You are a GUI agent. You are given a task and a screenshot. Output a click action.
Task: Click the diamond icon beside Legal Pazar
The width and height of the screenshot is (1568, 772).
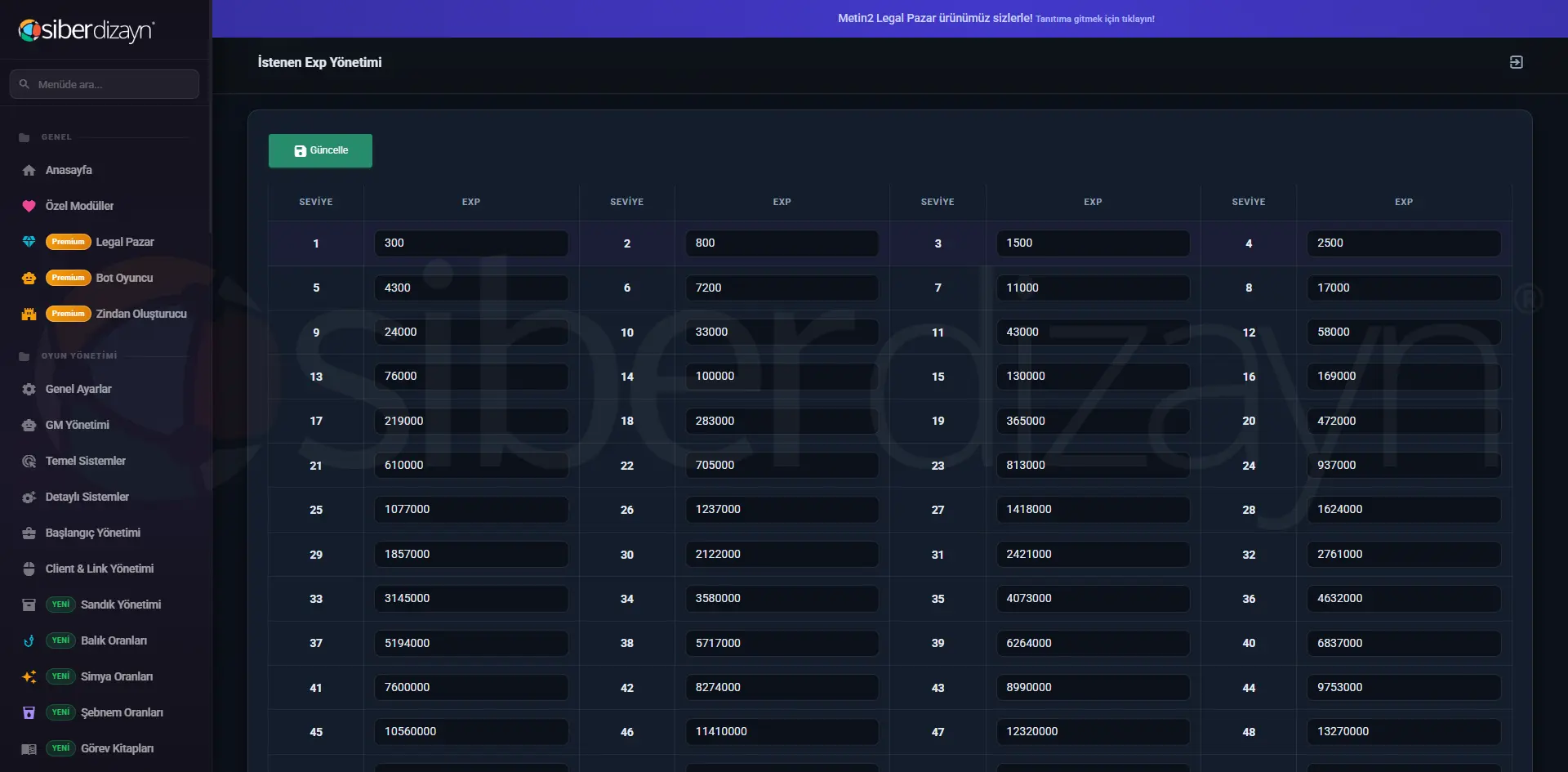tap(29, 242)
